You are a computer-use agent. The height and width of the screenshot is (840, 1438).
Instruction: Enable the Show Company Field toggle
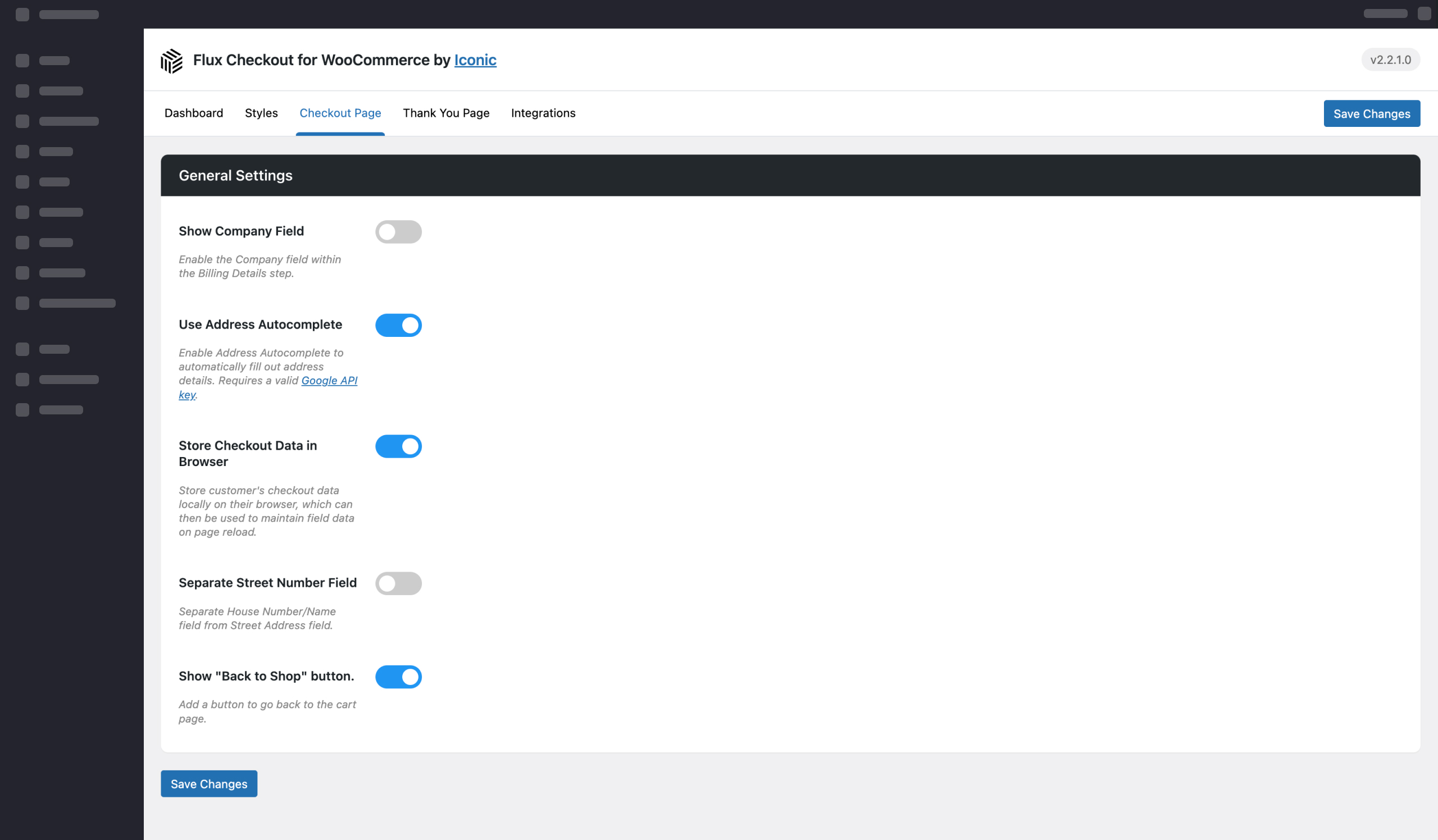point(398,231)
